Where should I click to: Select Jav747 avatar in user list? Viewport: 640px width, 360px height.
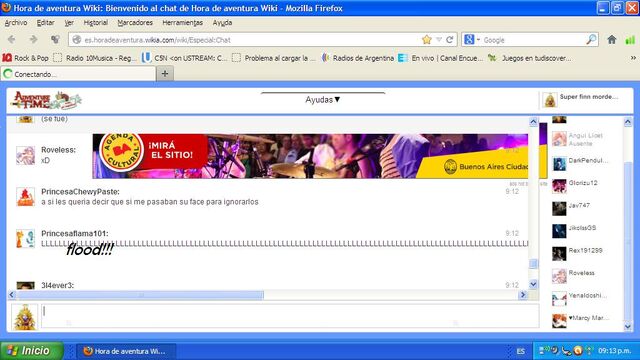coord(559,209)
